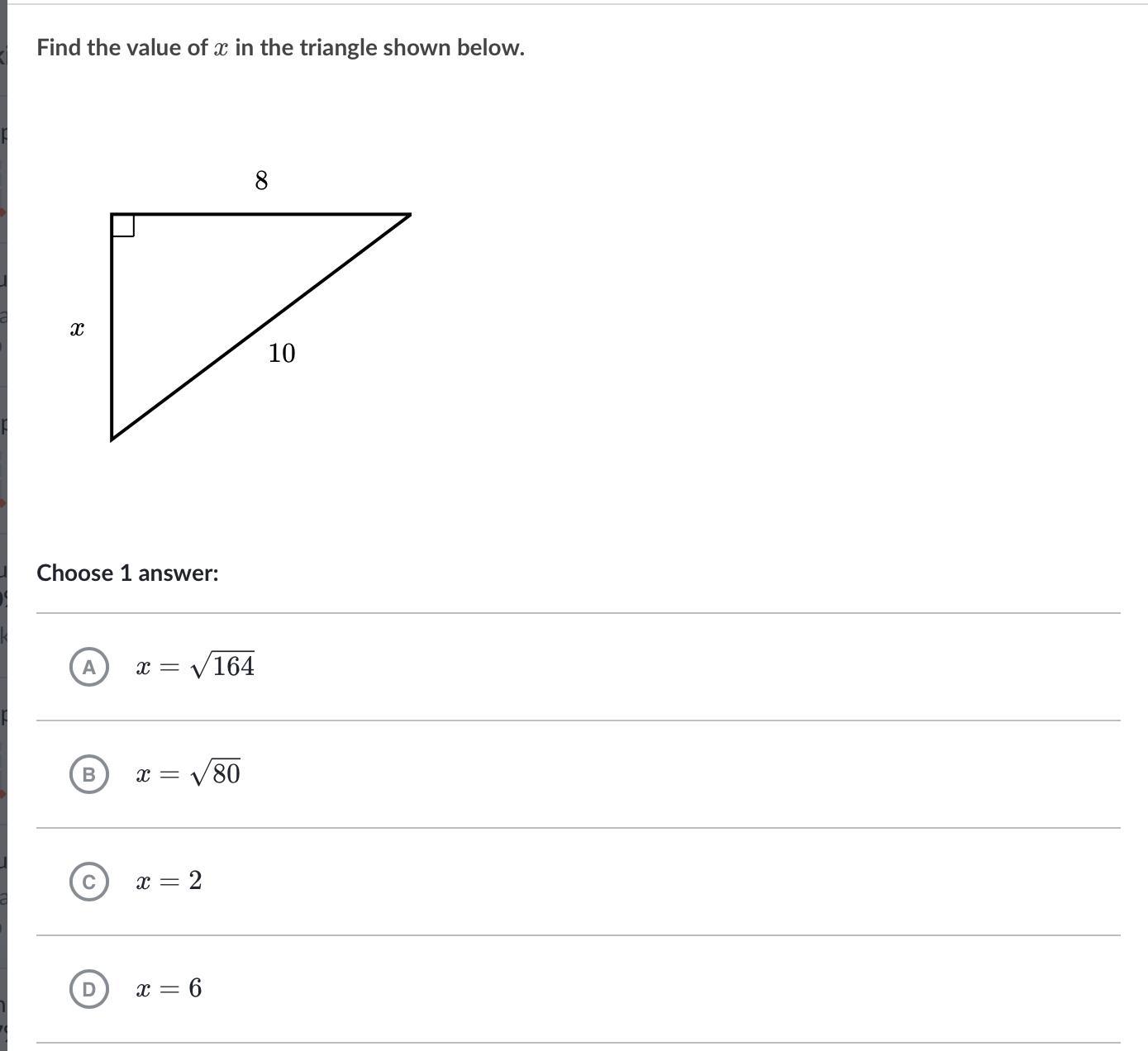Click the x label beside the triangle
The height and width of the screenshot is (1051, 1148).
point(77,329)
